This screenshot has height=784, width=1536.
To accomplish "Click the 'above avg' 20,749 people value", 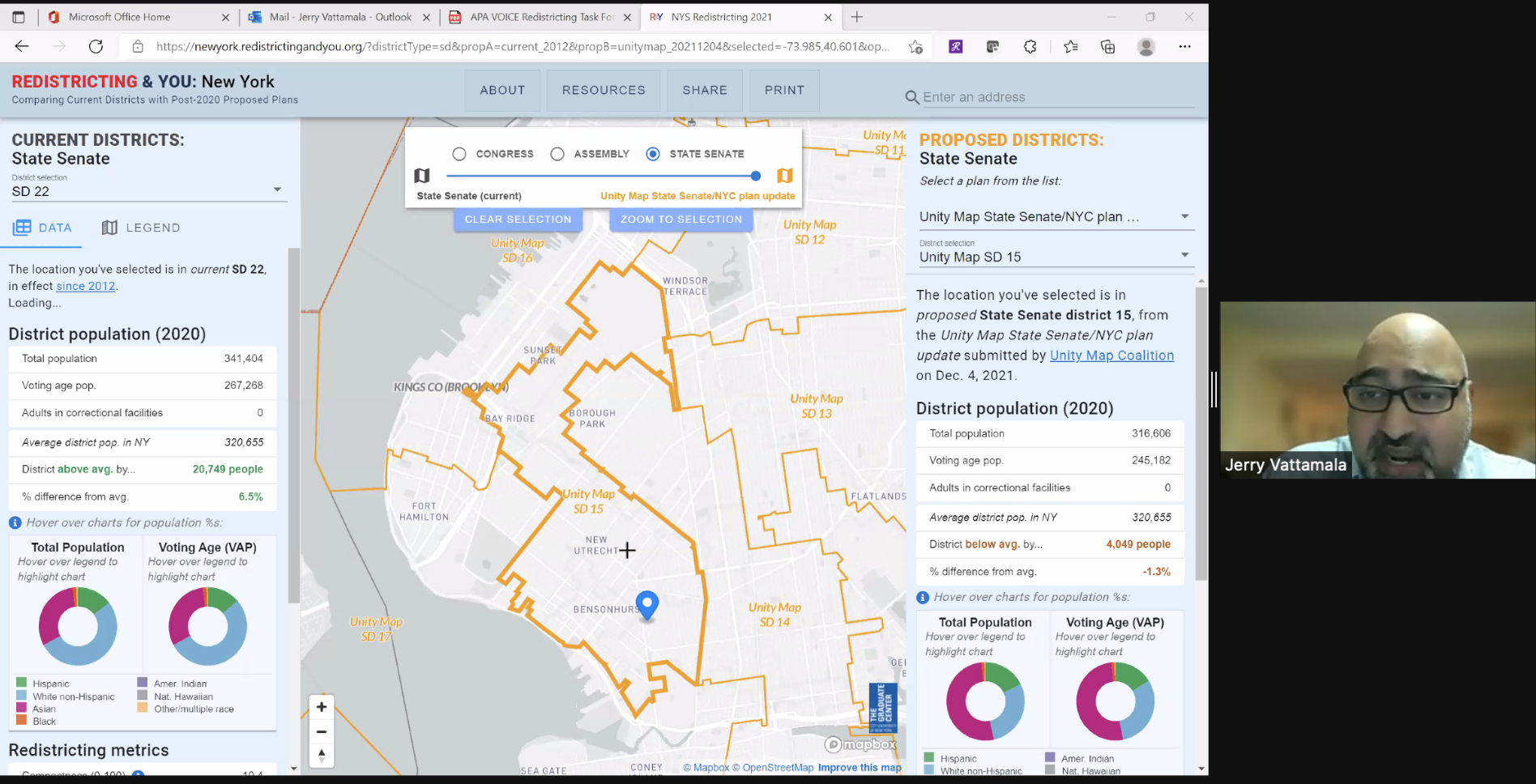I will click(x=228, y=469).
